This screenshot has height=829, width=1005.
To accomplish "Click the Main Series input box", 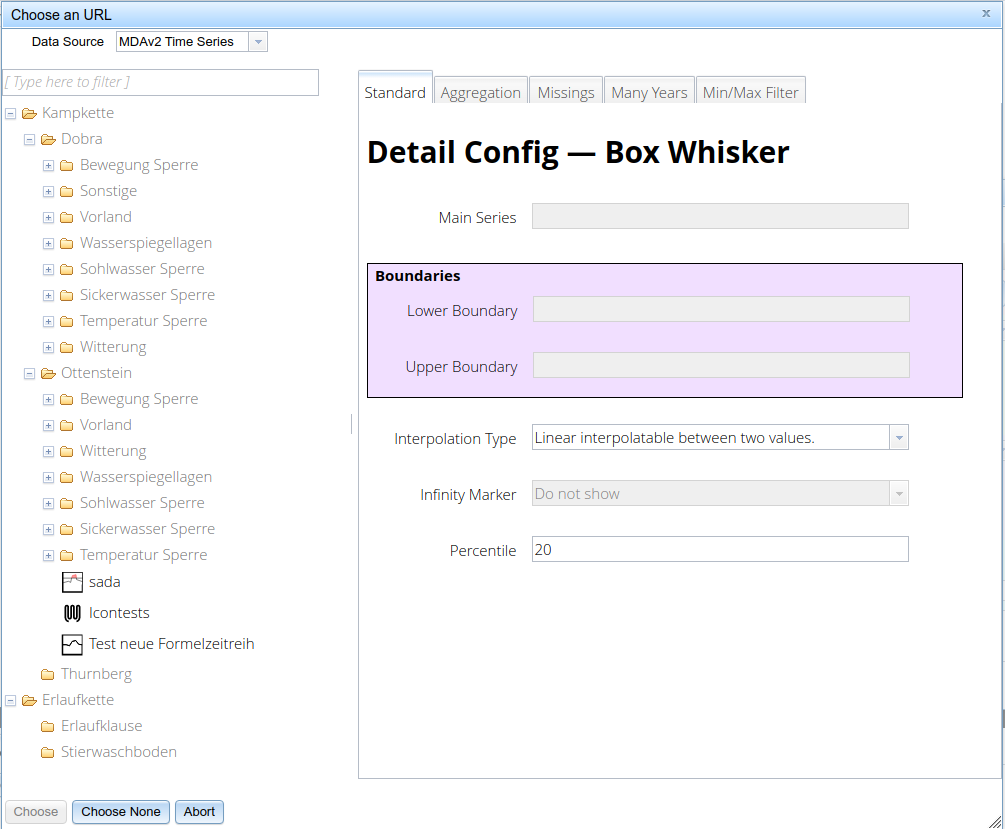I will click(x=720, y=216).
